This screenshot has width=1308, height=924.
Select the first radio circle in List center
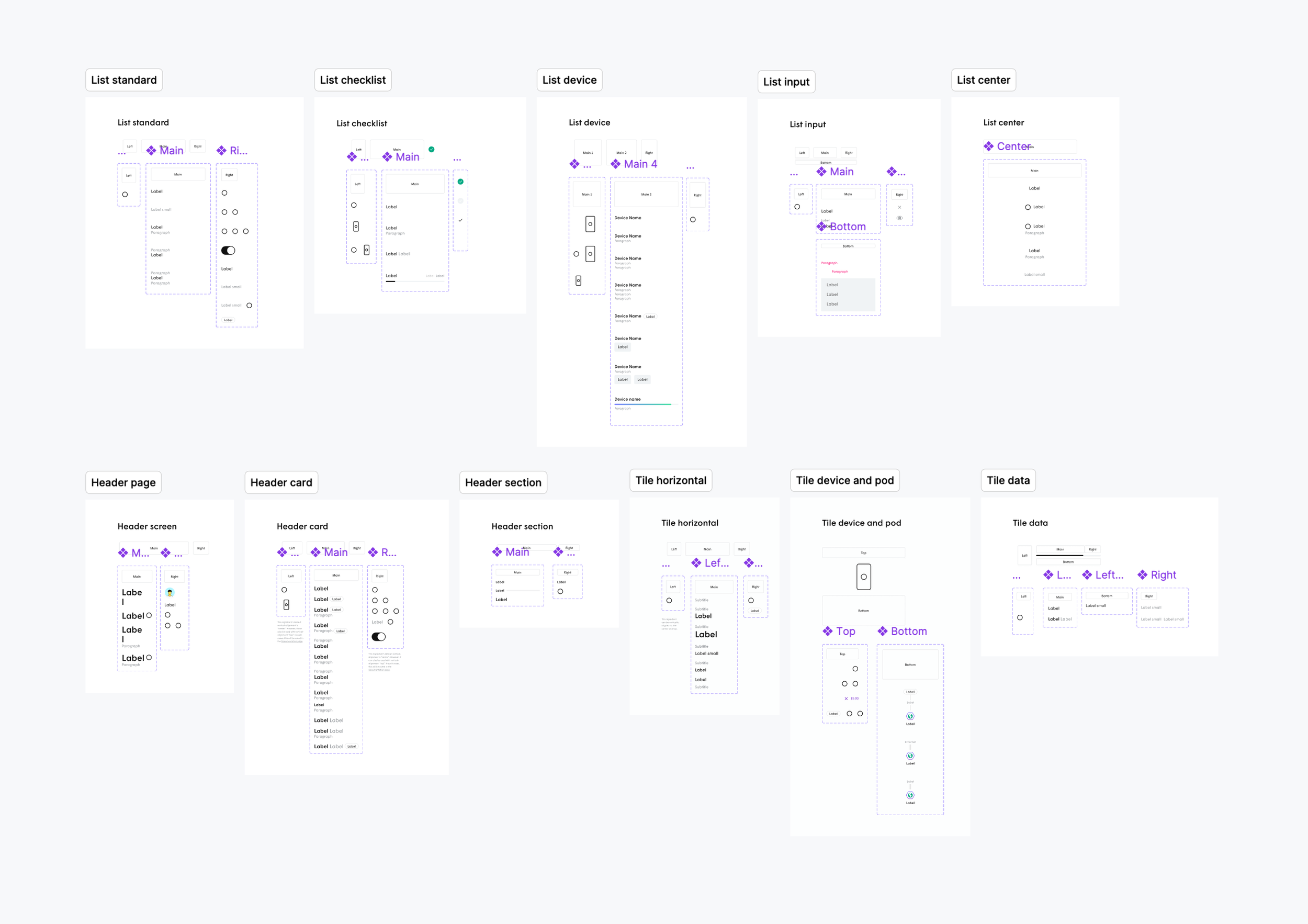pyautogui.click(x=1028, y=207)
